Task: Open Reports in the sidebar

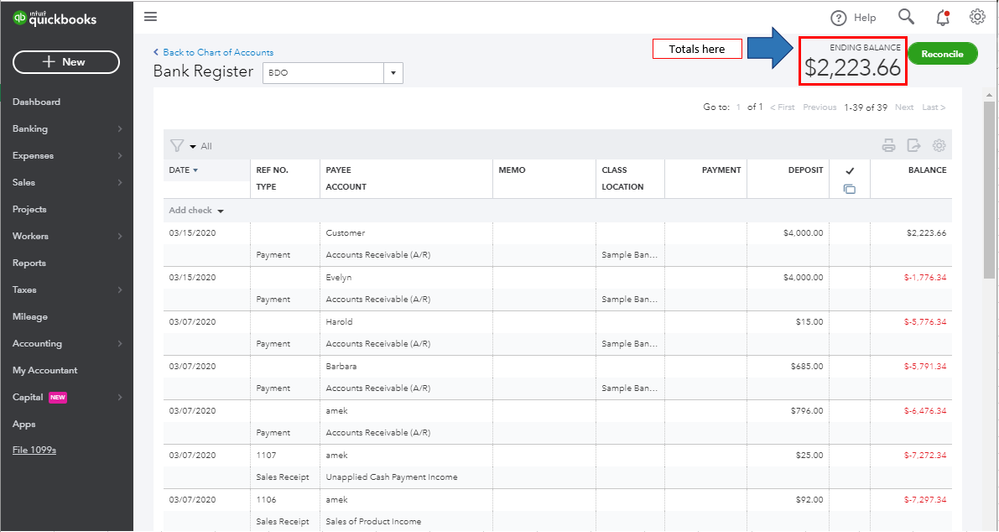Action: pos(29,263)
